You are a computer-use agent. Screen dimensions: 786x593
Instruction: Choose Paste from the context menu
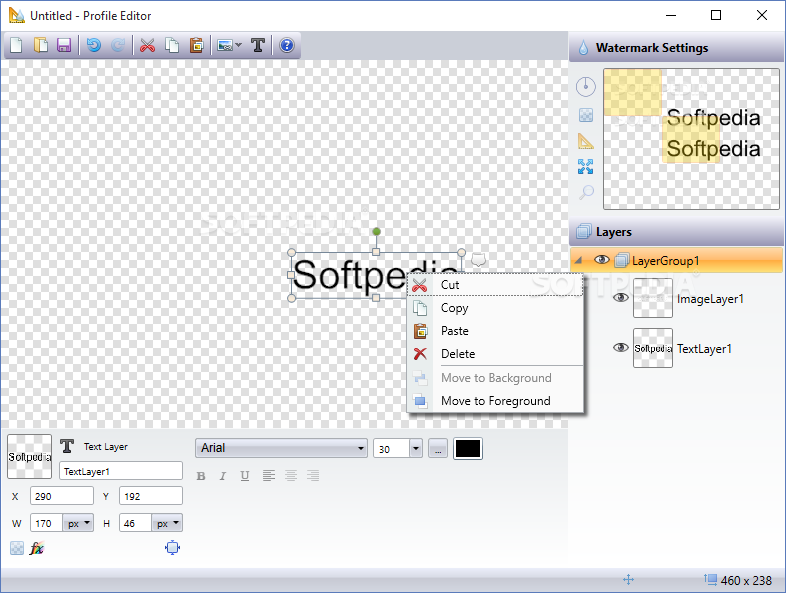pyautogui.click(x=495, y=331)
